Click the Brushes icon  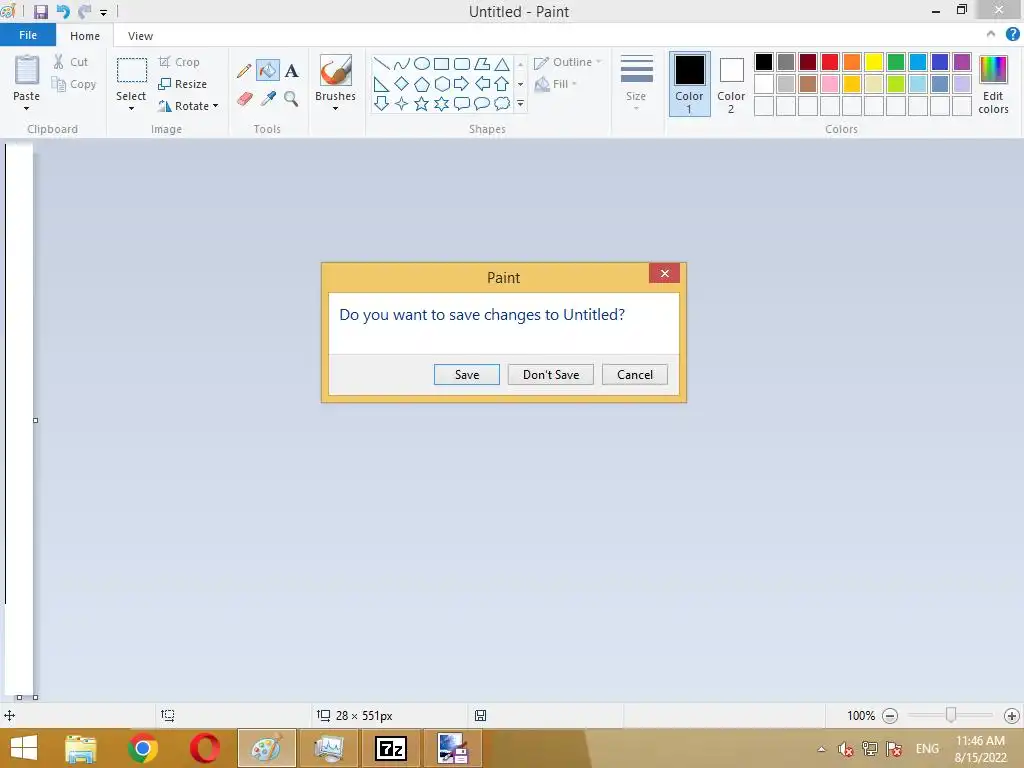[336, 70]
